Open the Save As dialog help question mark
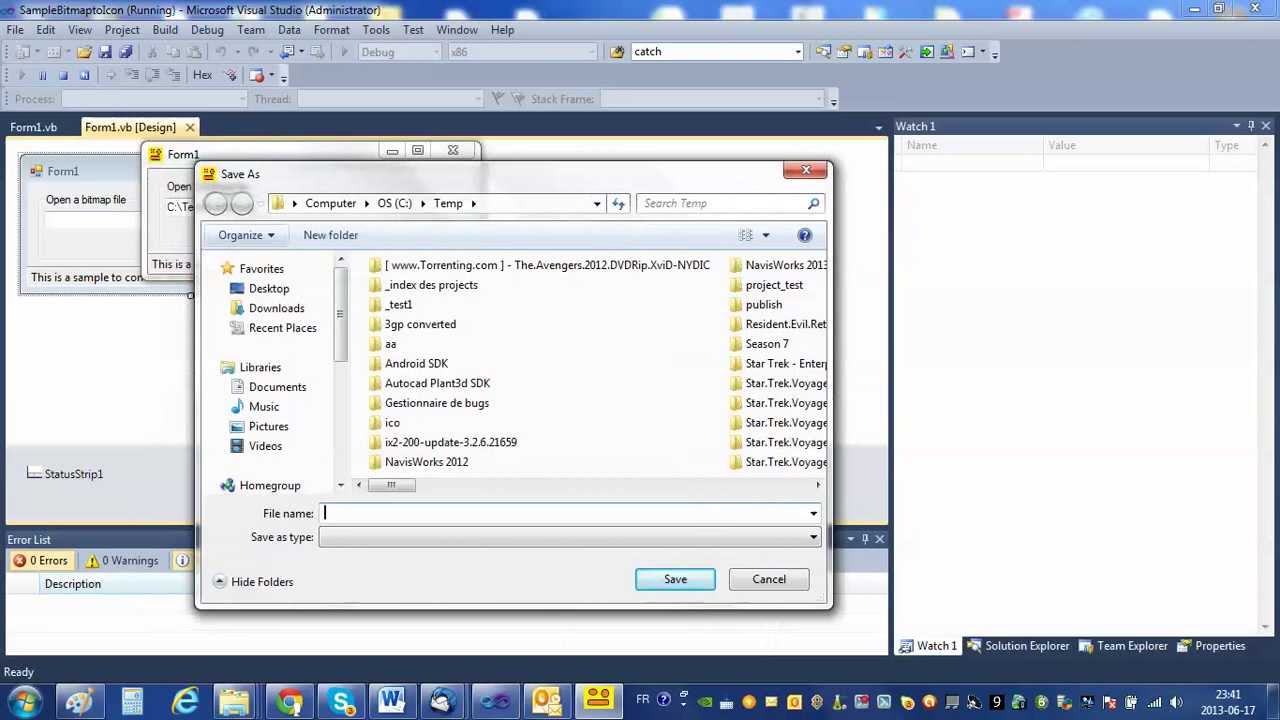This screenshot has height=720, width=1280. click(x=804, y=235)
